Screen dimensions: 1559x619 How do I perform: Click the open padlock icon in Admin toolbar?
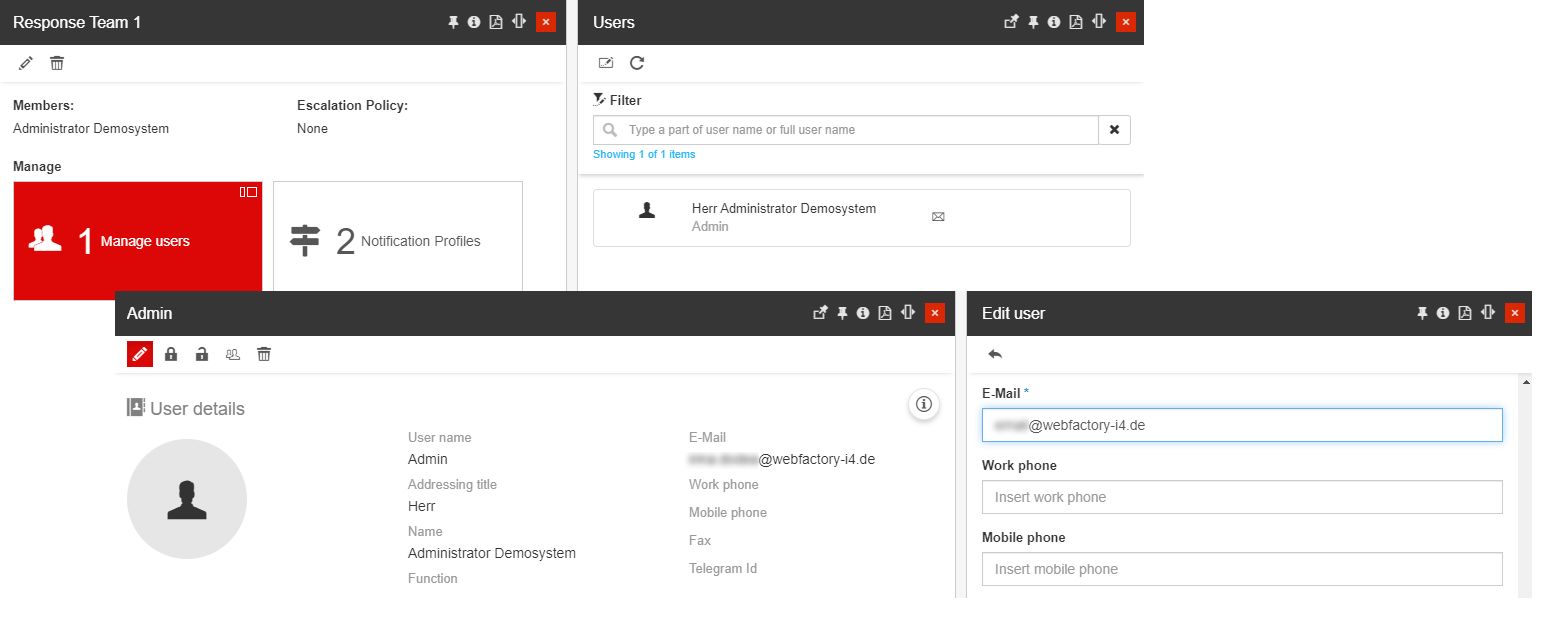pos(202,354)
